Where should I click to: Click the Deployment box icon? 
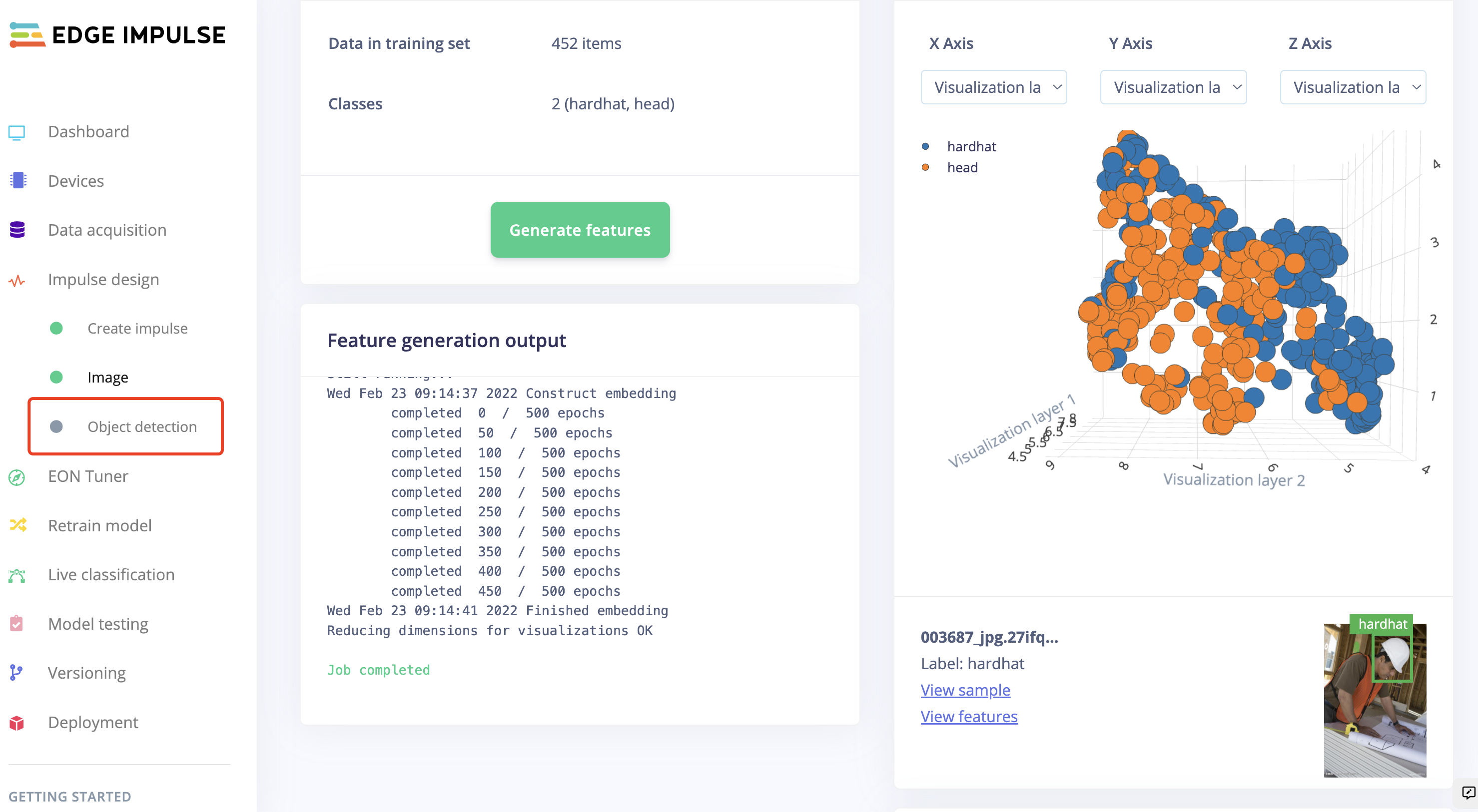[16, 723]
